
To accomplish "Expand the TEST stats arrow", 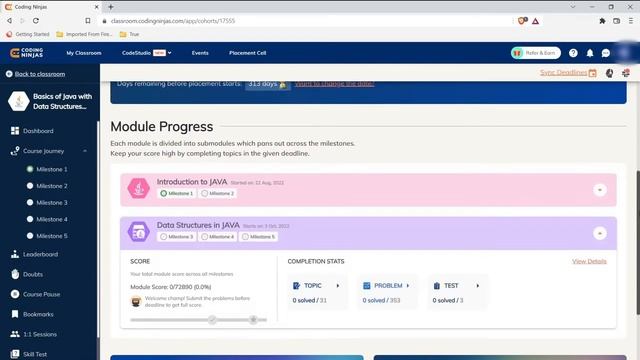I will click(x=478, y=286).
